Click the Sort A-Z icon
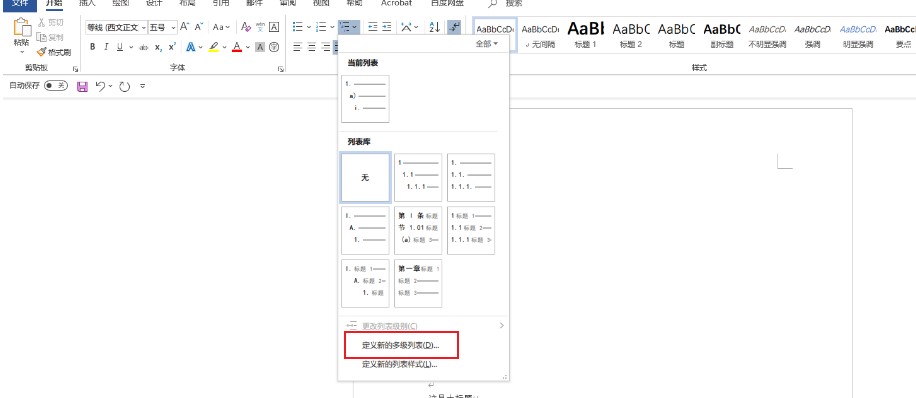Screen dimensions: 916x398 pyautogui.click(x=435, y=27)
